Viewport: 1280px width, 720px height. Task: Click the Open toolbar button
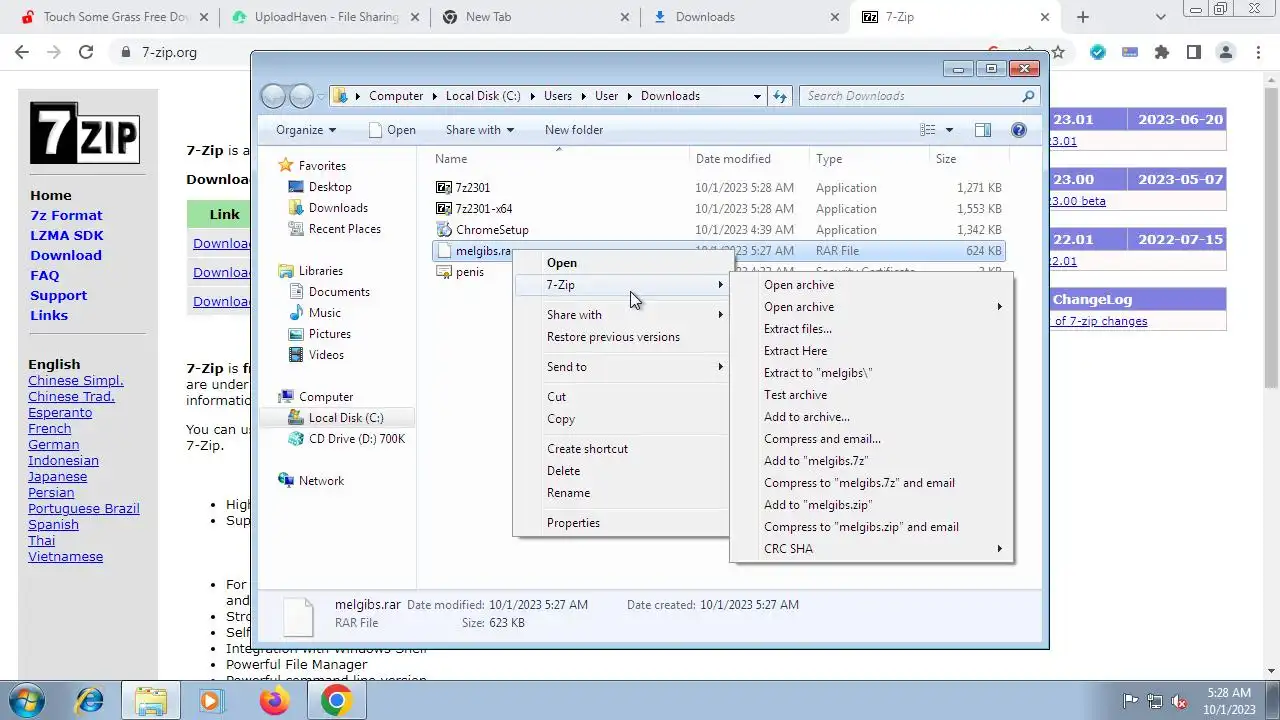pyautogui.click(x=391, y=130)
